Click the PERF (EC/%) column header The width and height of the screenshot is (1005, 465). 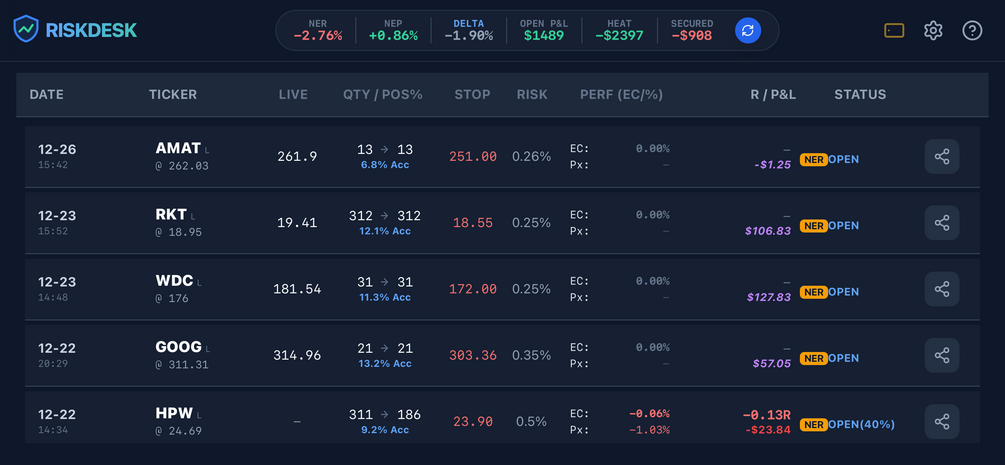pyautogui.click(x=621, y=95)
